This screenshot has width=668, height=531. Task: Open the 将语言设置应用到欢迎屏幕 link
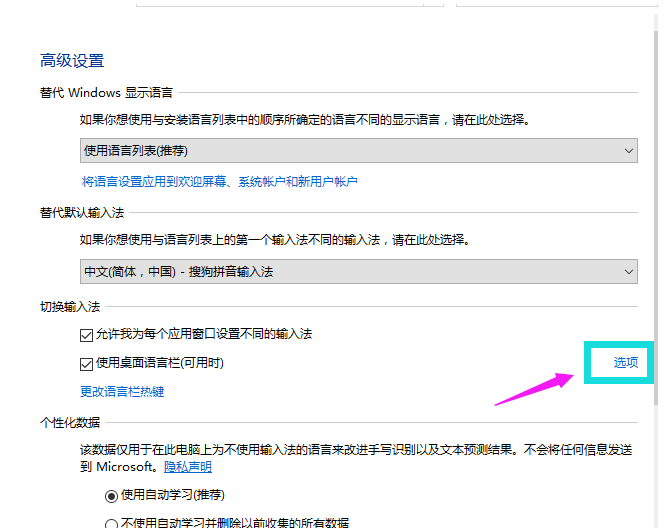[x=219, y=181]
